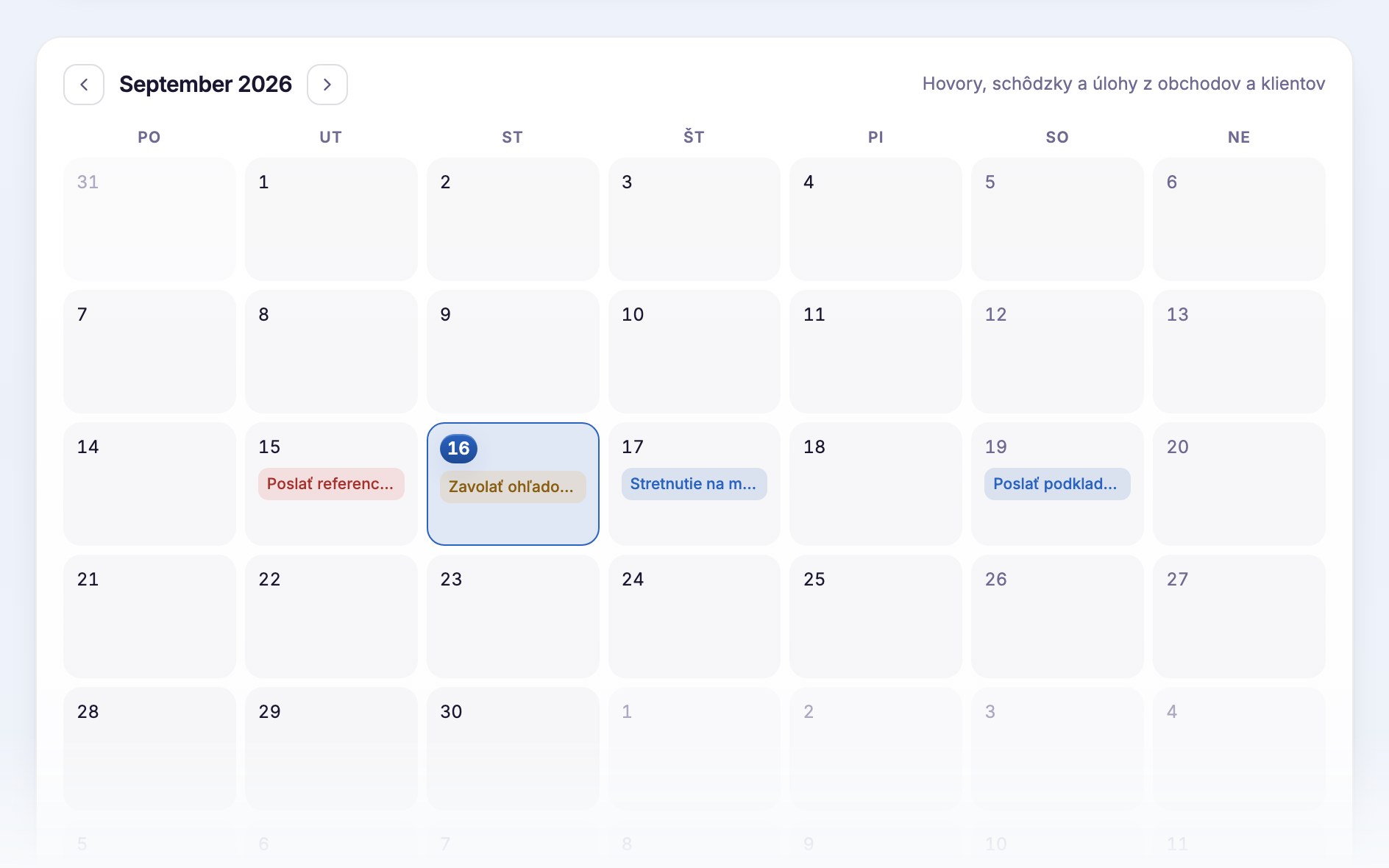Select Saturday September 26 cell
The image size is (1389, 868).
pyautogui.click(x=1057, y=616)
